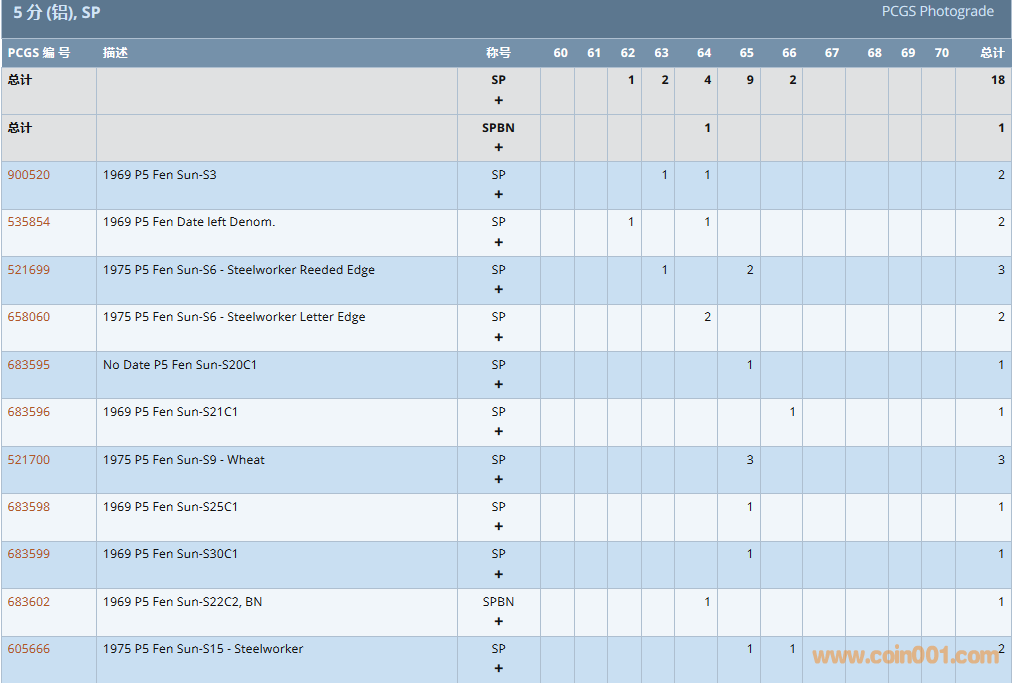This screenshot has width=1012, height=683.
Task: Open coin number 900520 link
Action: pos(29,175)
